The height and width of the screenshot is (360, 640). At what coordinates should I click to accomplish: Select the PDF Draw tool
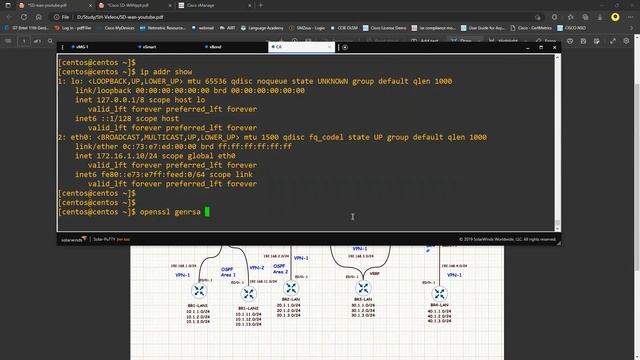462,41
